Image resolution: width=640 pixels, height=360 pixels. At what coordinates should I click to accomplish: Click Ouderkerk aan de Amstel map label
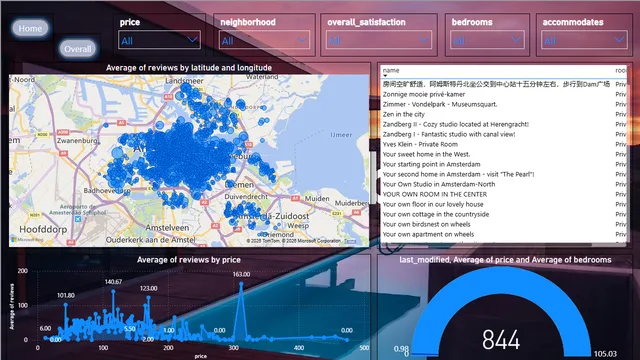[151, 240]
